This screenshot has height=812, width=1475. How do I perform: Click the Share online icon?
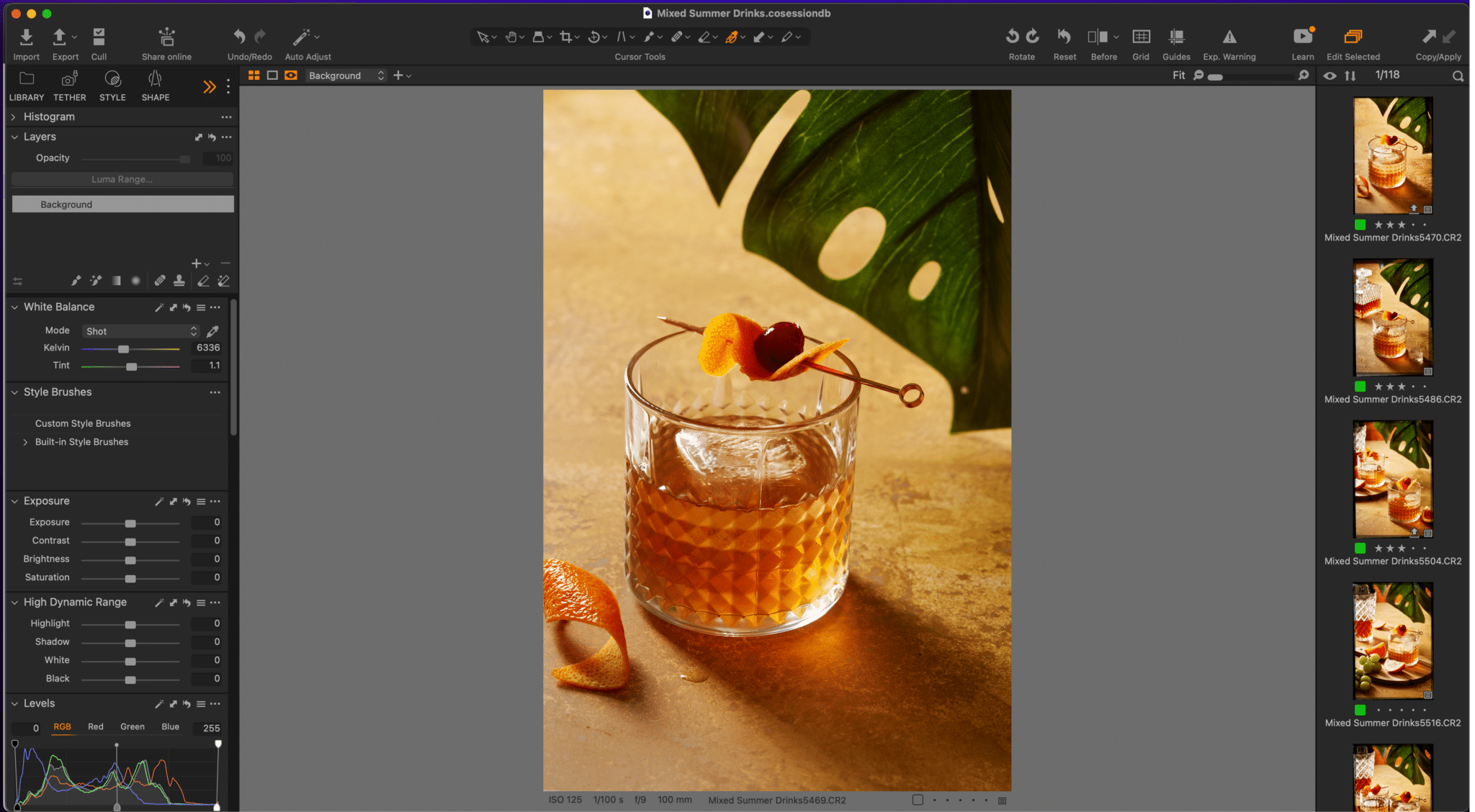point(167,37)
